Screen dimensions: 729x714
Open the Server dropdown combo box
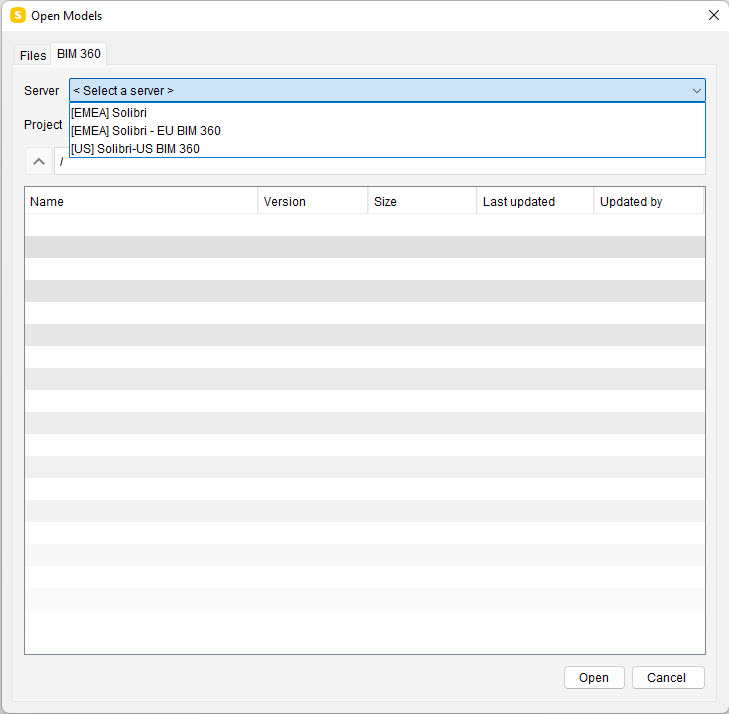click(387, 90)
